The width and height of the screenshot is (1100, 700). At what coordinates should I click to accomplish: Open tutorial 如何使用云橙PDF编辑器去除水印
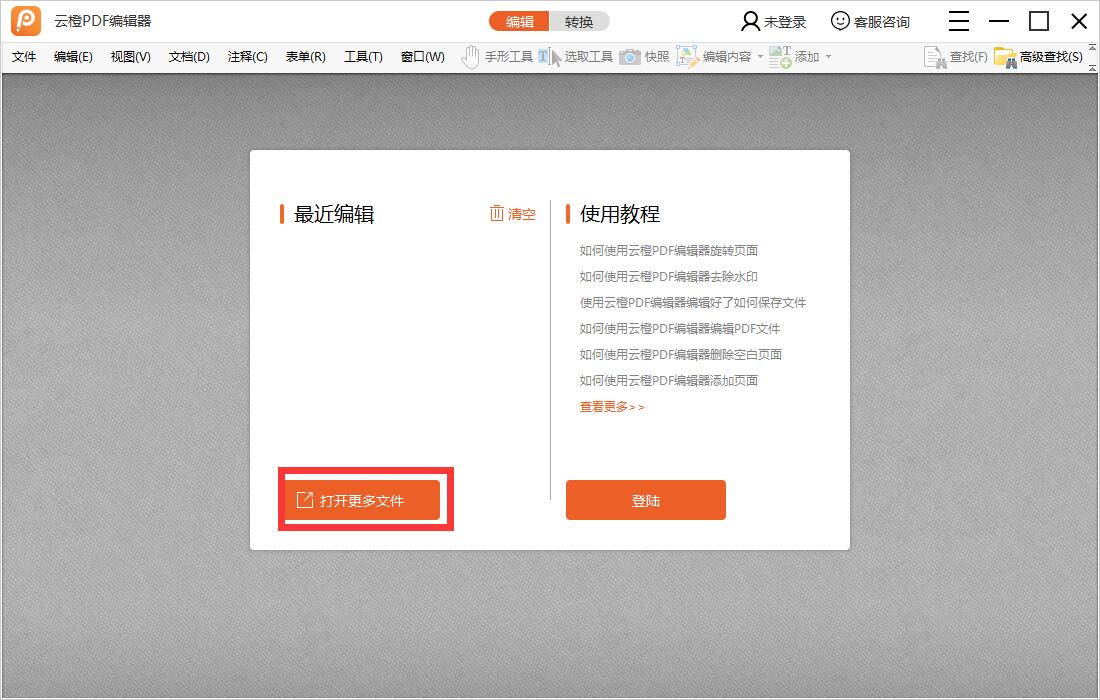pos(669,276)
